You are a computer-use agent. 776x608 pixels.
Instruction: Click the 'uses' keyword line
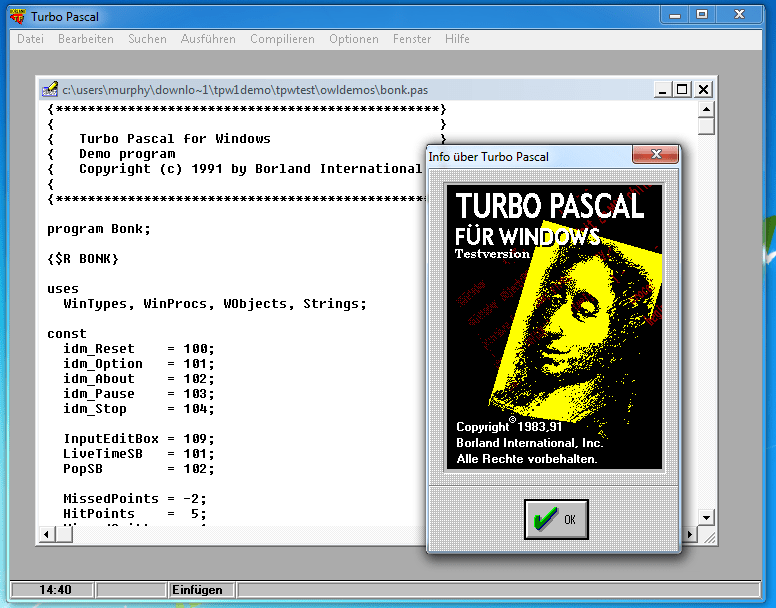point(63,289)
